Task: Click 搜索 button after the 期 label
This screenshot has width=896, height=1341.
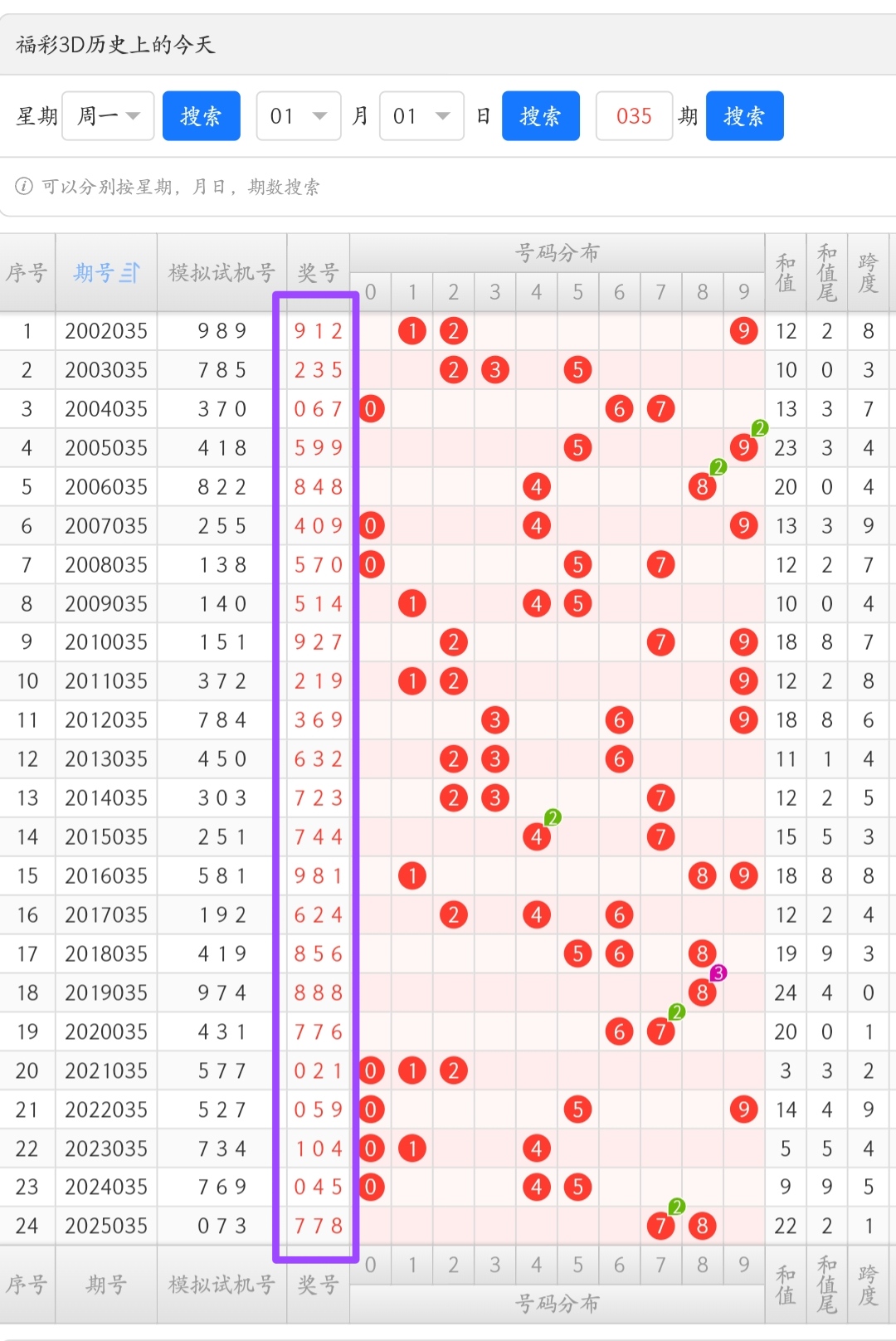Action: click(745, 115)
